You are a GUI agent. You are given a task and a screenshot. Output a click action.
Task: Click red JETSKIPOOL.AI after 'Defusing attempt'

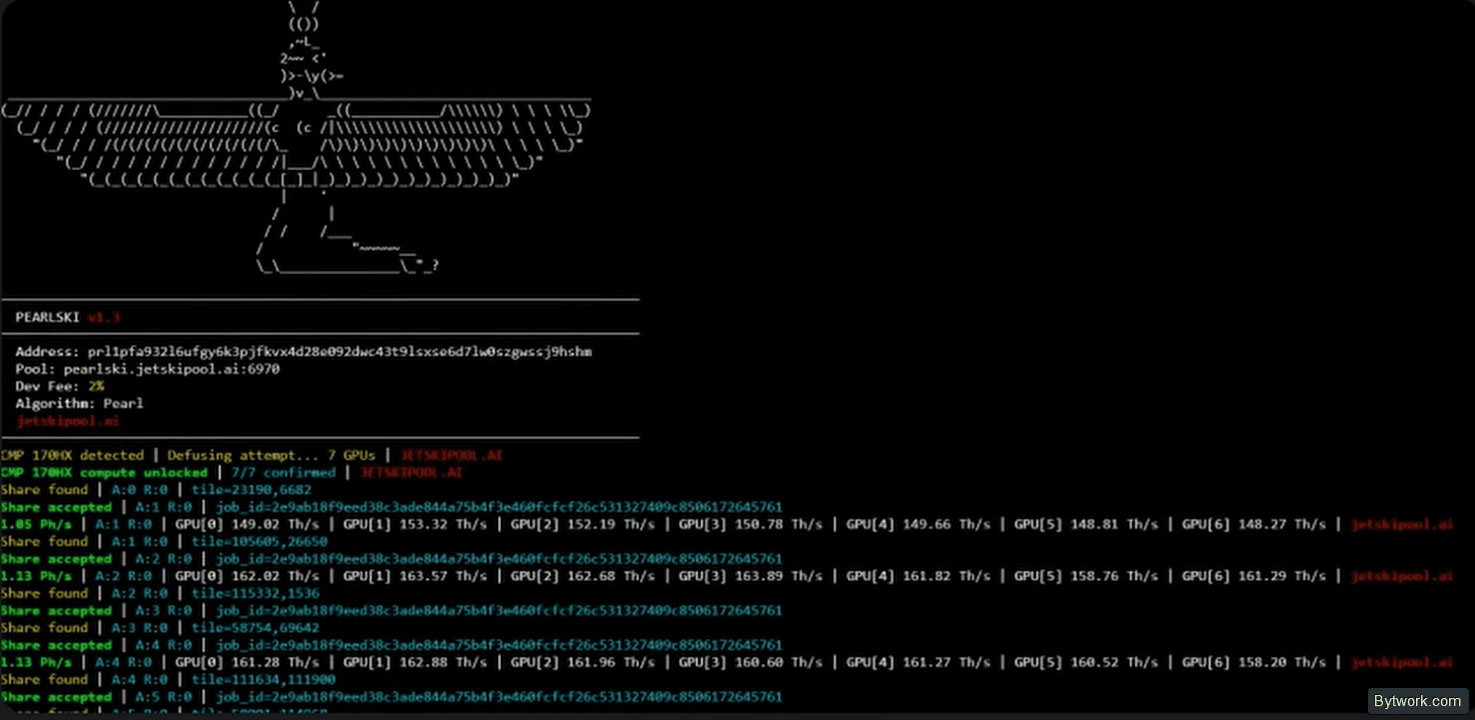tap(451, 455)
